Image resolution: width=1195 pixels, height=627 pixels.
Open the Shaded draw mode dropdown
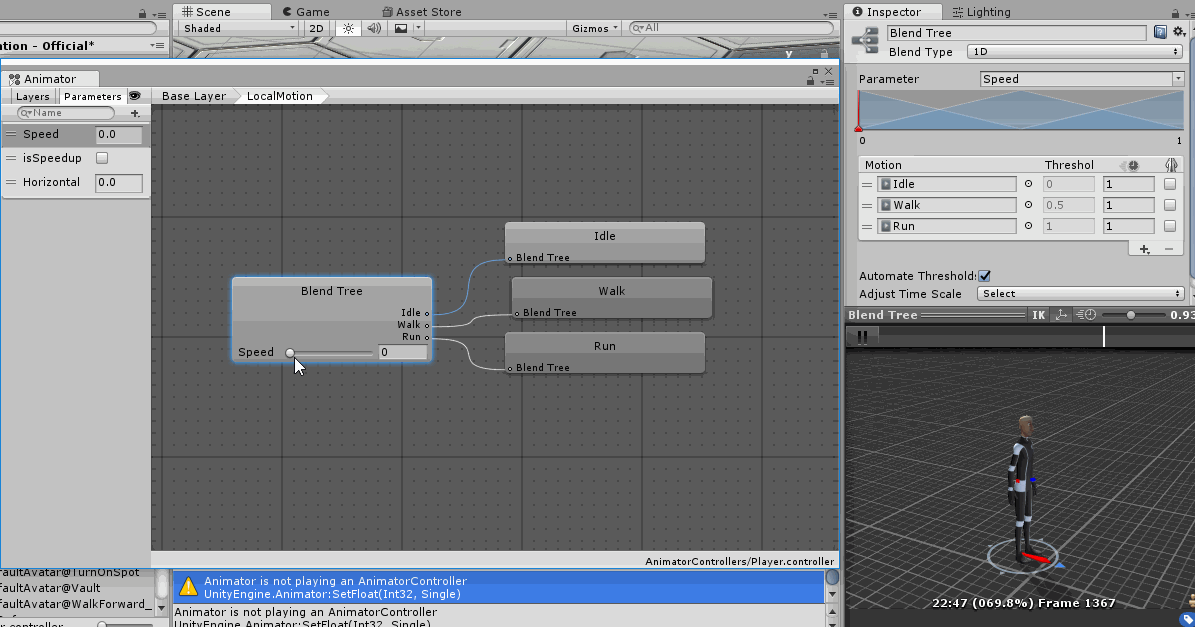click(x=240, y=29)
